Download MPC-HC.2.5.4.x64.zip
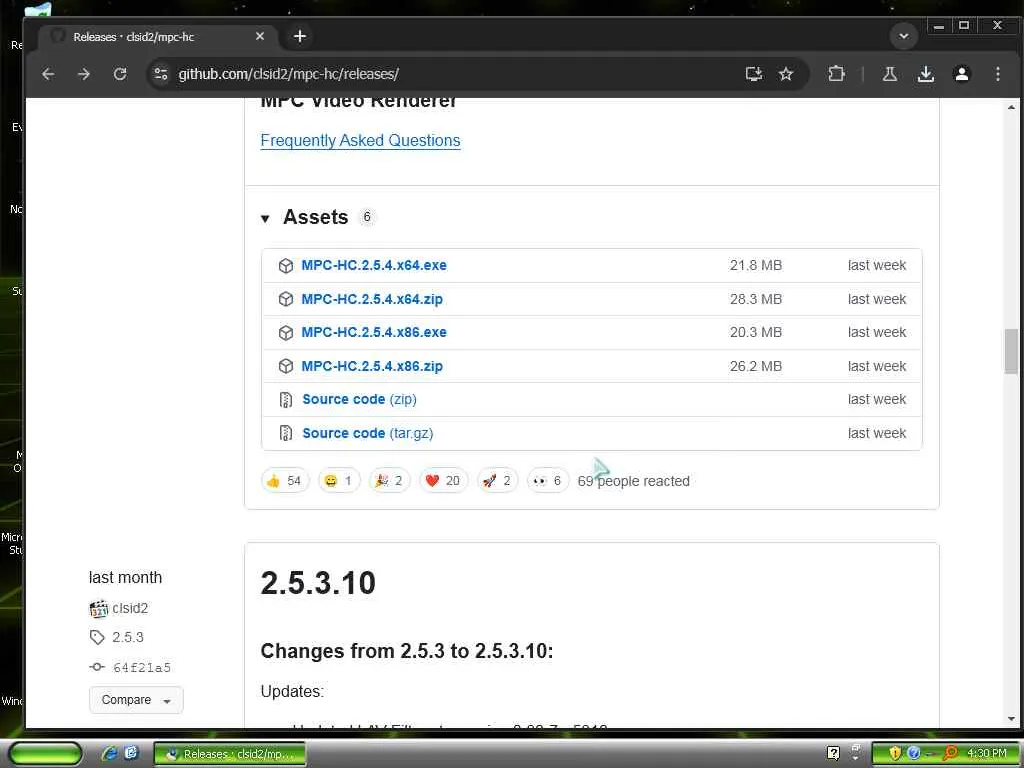 [x=372, y=299]
